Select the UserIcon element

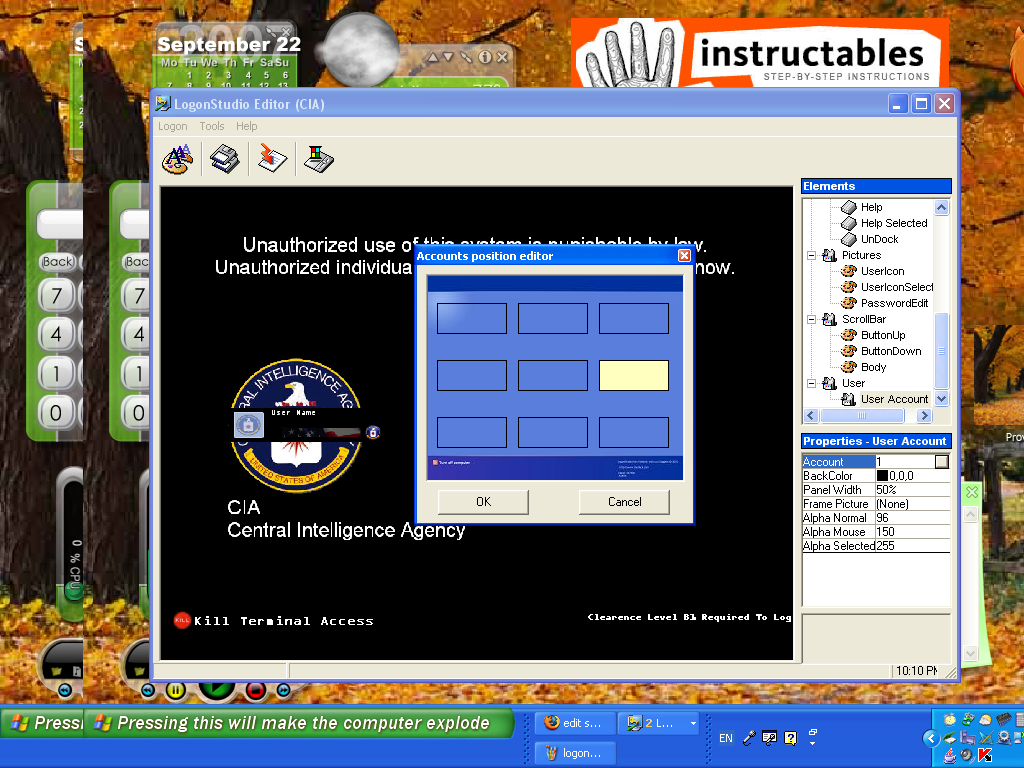(x=882, y=271)
